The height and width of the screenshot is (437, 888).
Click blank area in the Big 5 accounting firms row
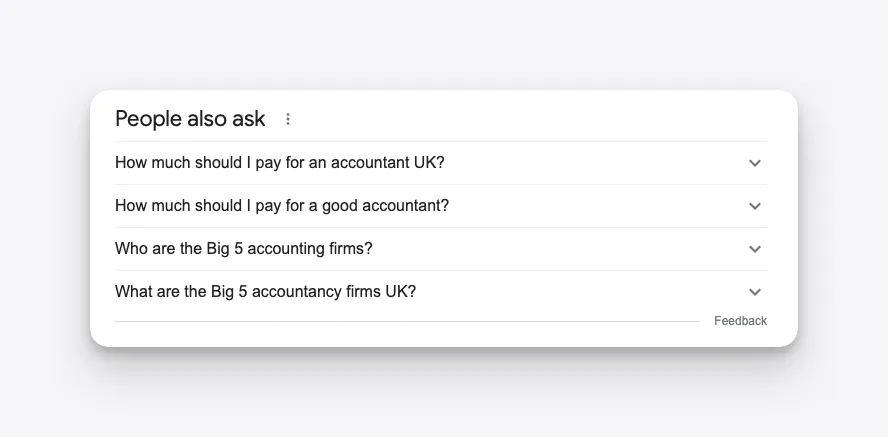(x=561, y=249)
